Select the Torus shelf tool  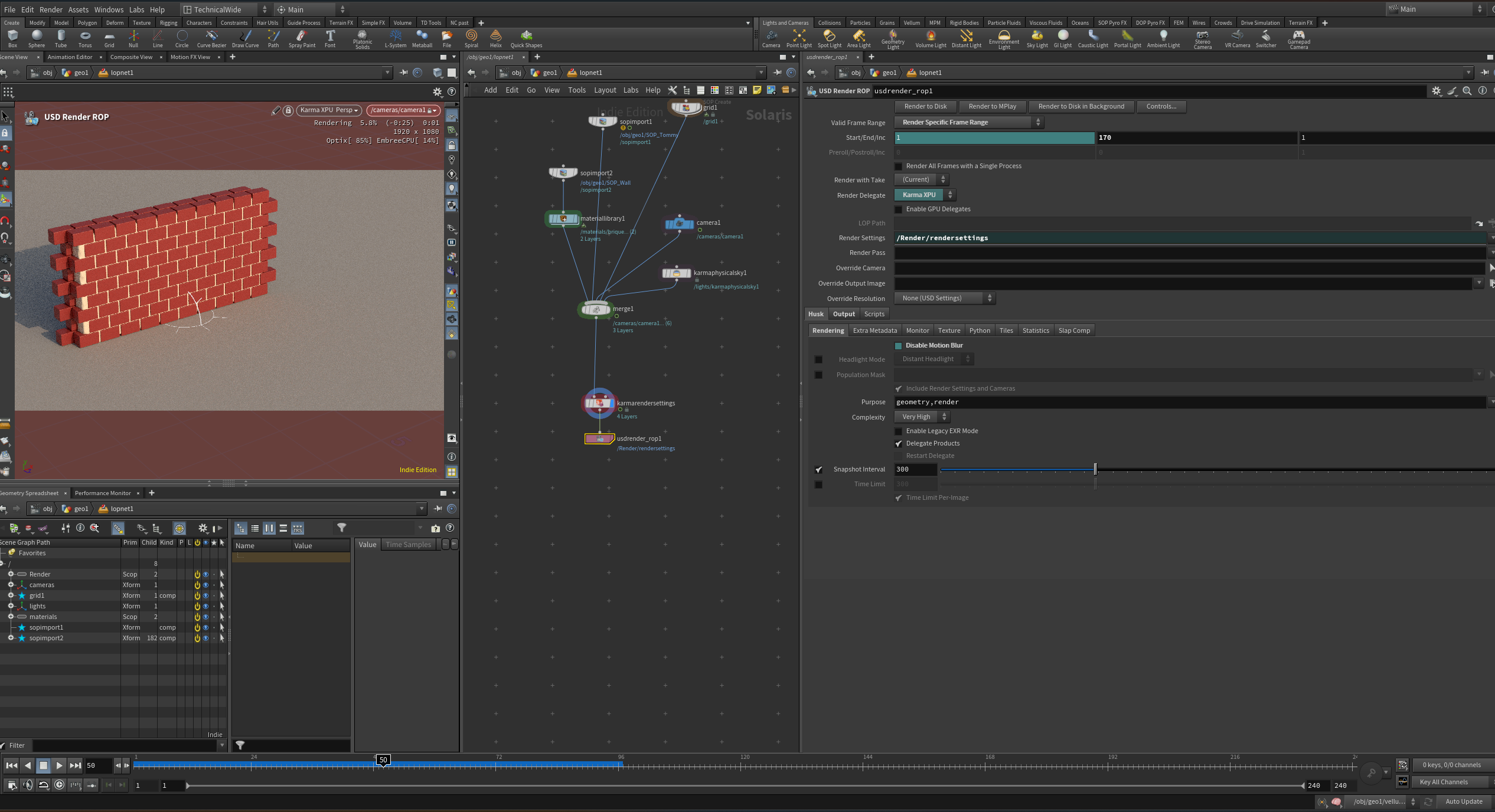point(85,39)
